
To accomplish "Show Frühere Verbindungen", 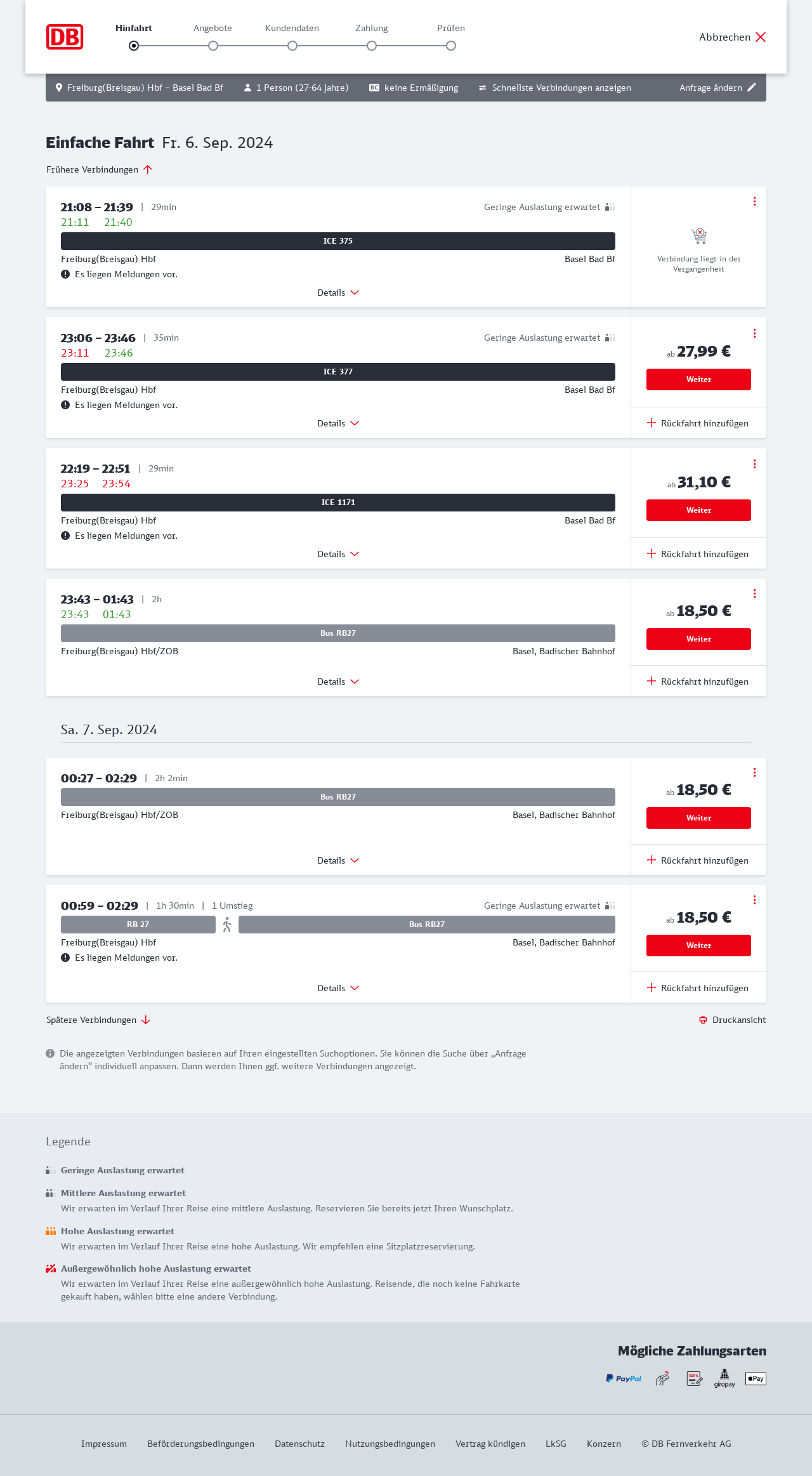I will 99,169.
